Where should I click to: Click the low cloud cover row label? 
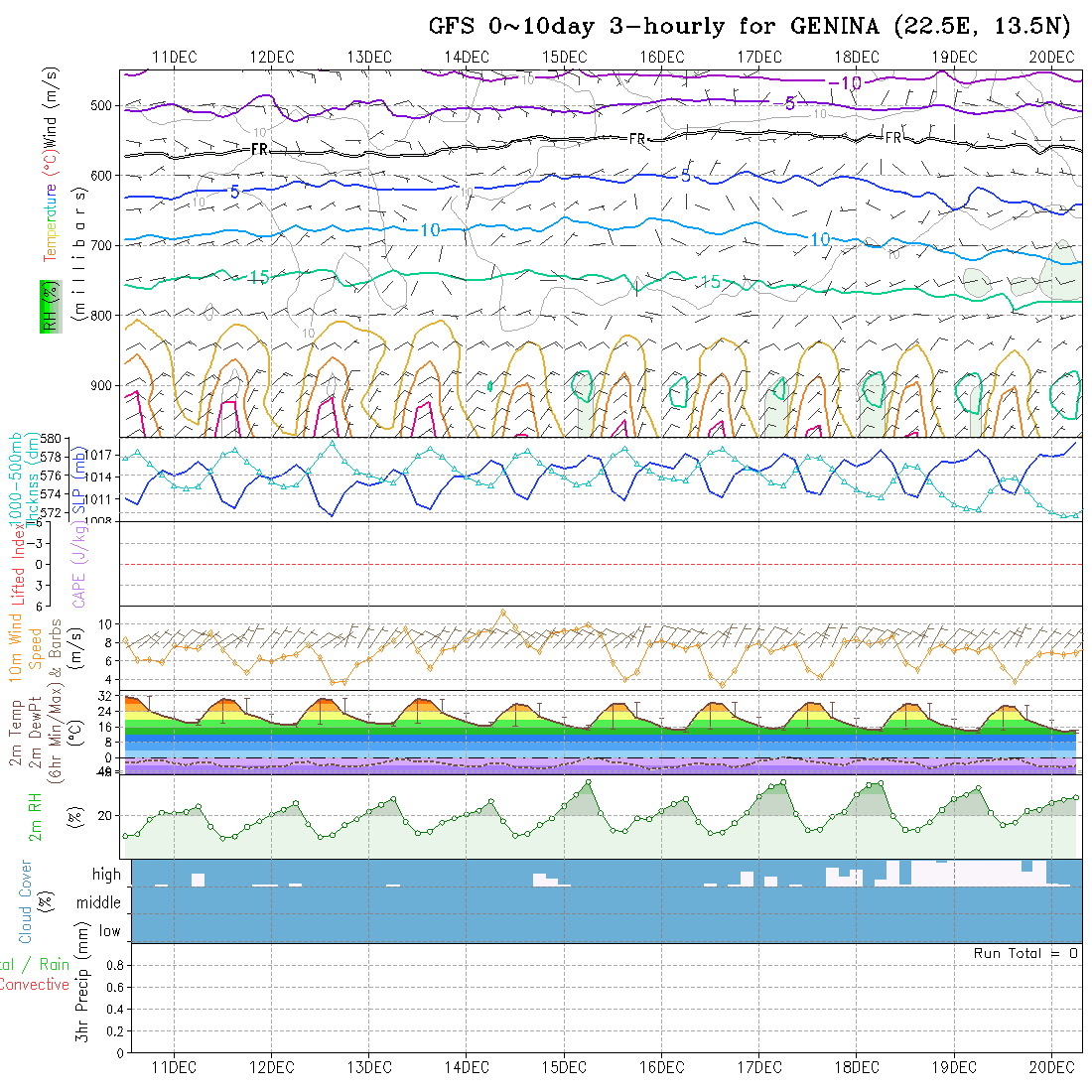coord(109,931)
